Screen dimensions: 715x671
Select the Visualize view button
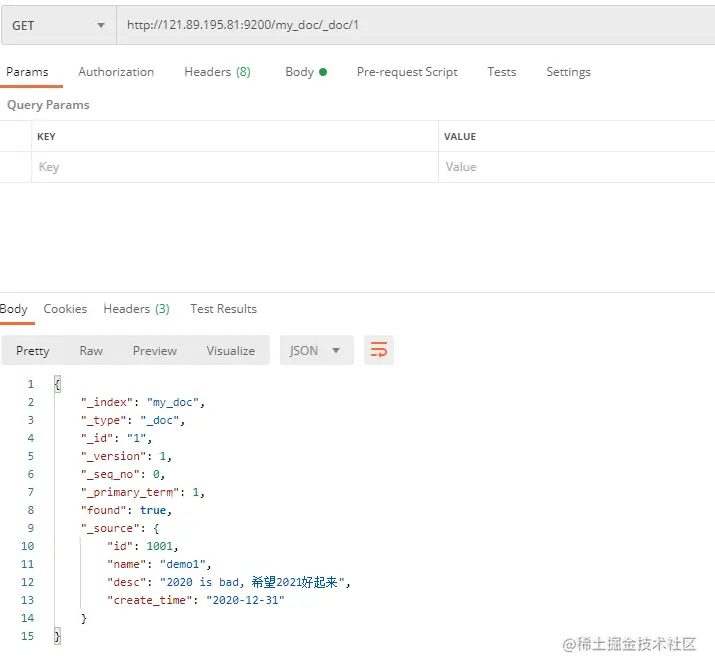tap(231, 351)
